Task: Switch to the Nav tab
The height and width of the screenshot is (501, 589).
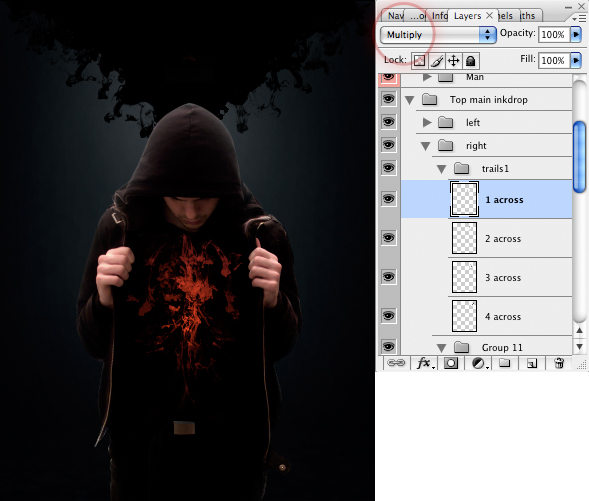Action: coord(396,16)
